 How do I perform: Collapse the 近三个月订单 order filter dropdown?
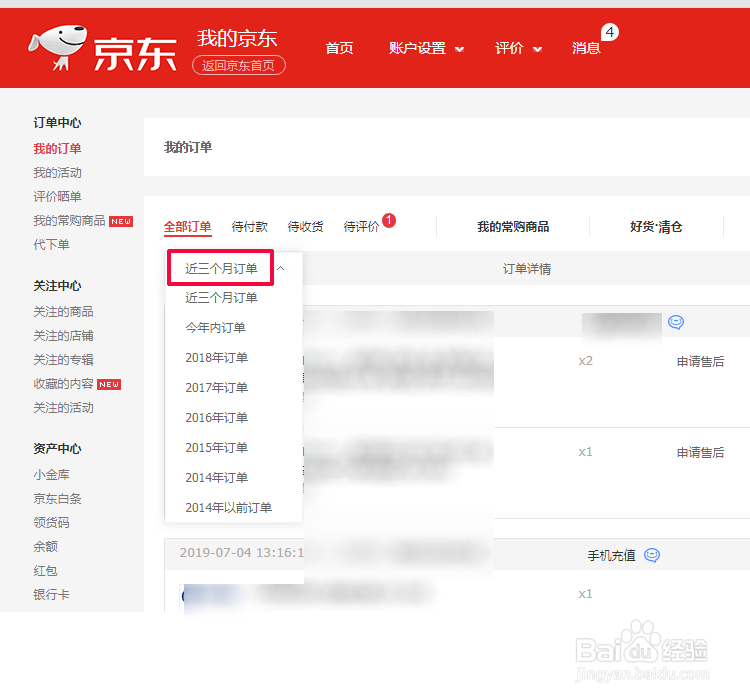tap(221, 268)
